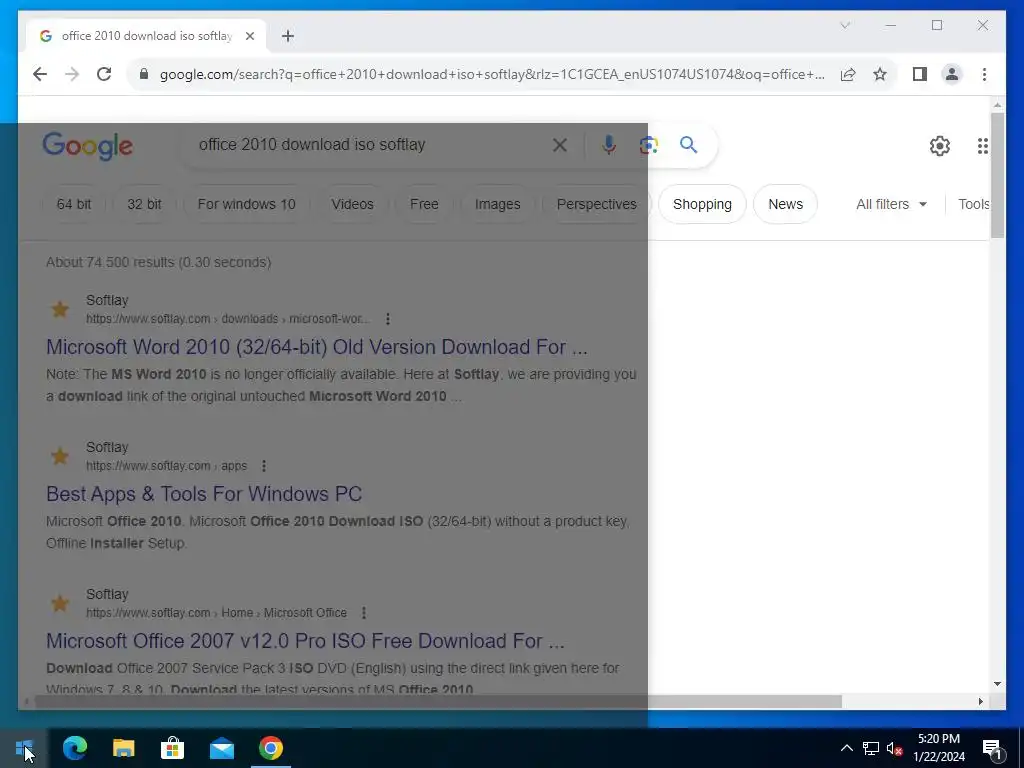
Task: Expand the All filters dropdown
Action: coord(891,204)
